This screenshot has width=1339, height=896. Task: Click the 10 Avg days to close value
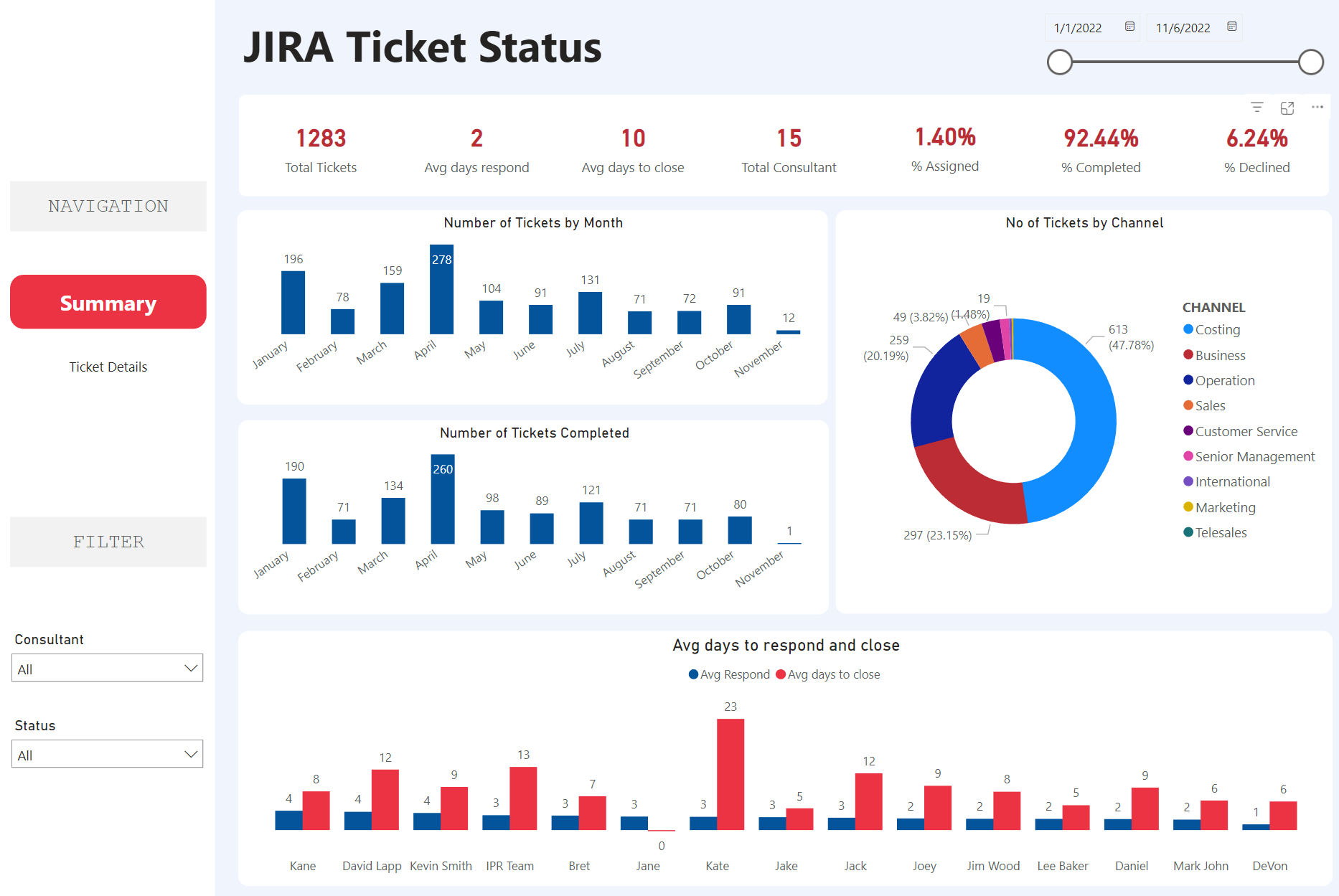(633, 138)
